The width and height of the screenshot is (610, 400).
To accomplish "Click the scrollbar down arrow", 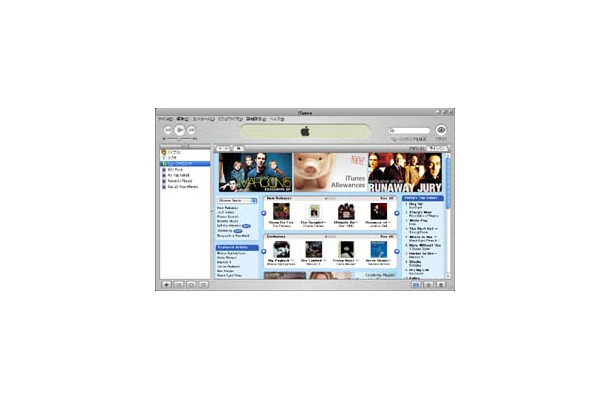I will click(447, 276).
